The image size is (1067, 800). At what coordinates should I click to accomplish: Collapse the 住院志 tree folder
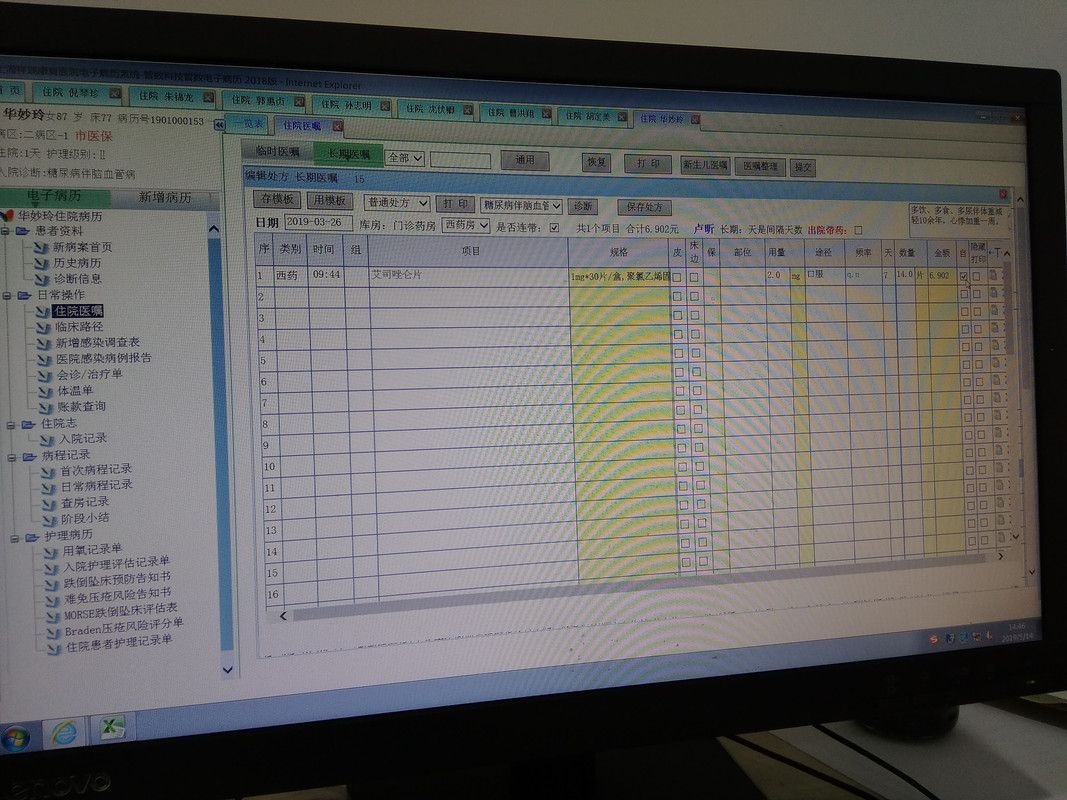10,424
